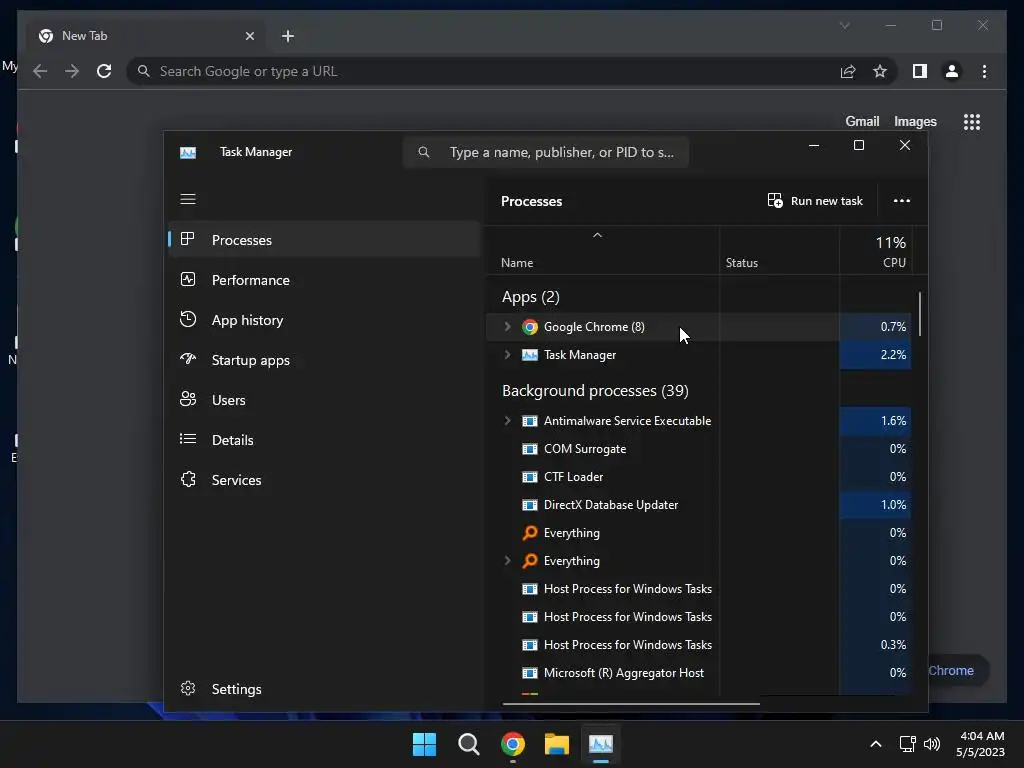The height and width of the screenshot is (768, 1024).
Task: Open the Google apps grid
Action: tap(972, 121)
